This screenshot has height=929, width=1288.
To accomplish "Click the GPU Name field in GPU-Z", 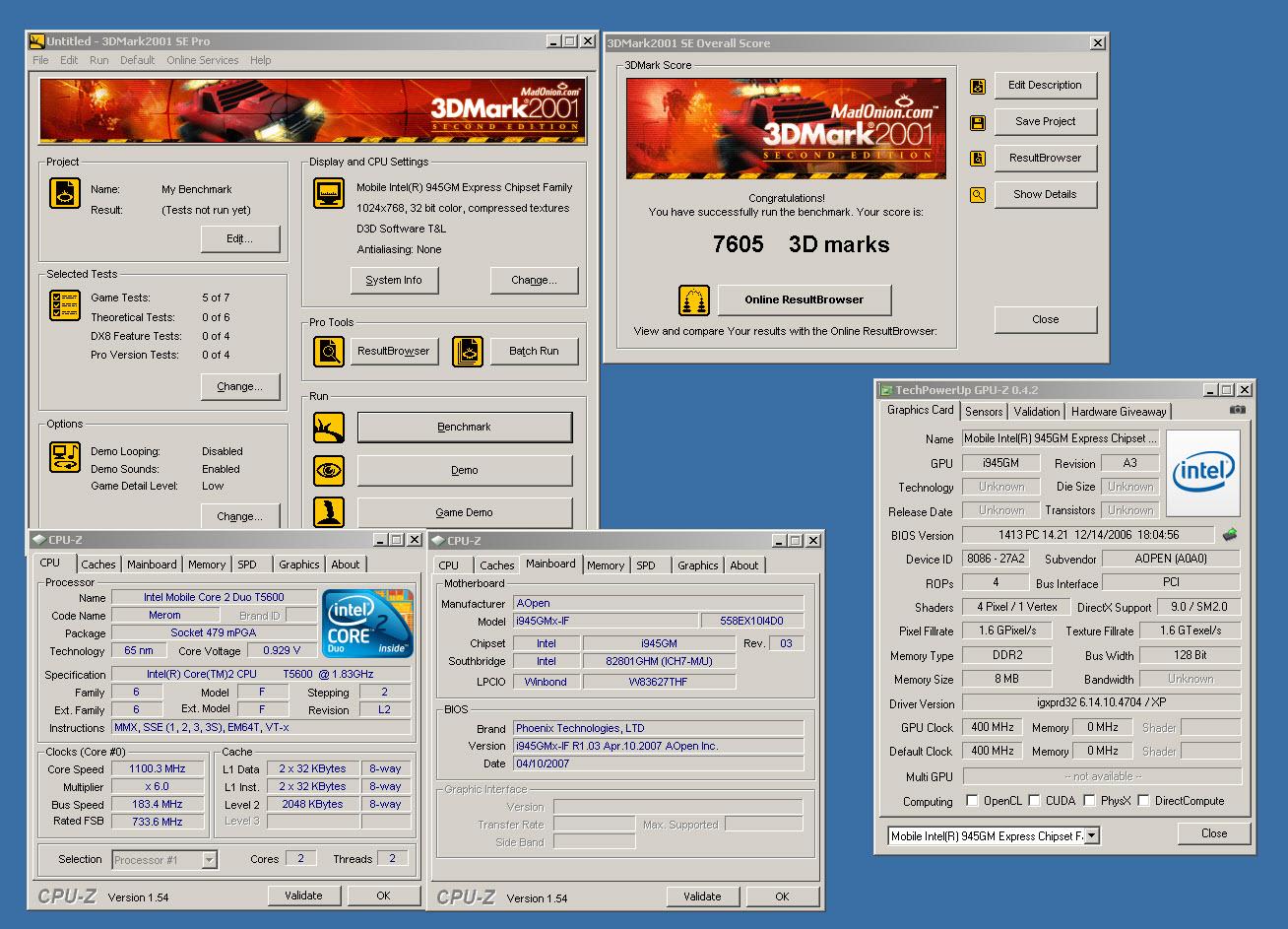I will [x=1062, y=438].
